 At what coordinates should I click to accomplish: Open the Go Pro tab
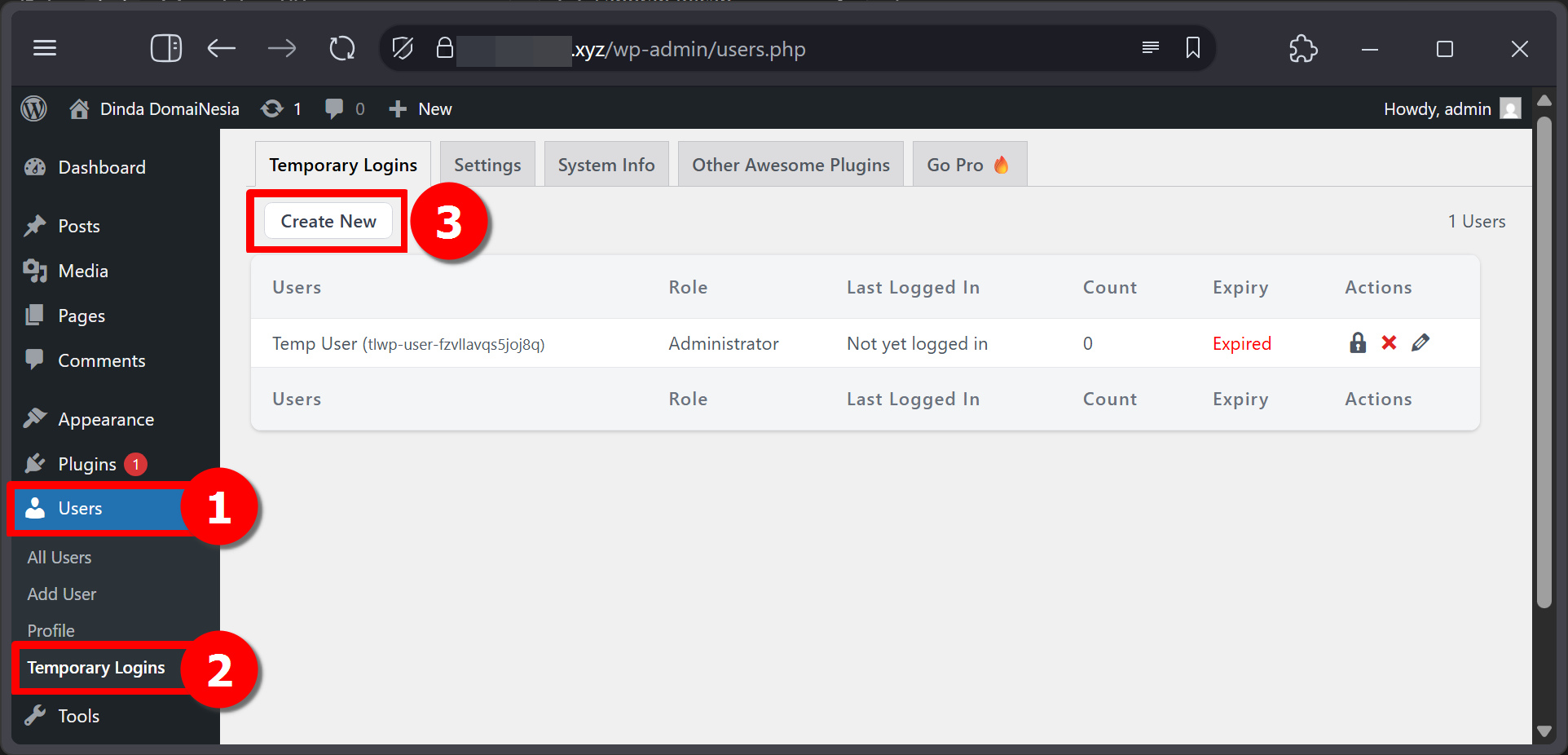[x=969, y=165]
